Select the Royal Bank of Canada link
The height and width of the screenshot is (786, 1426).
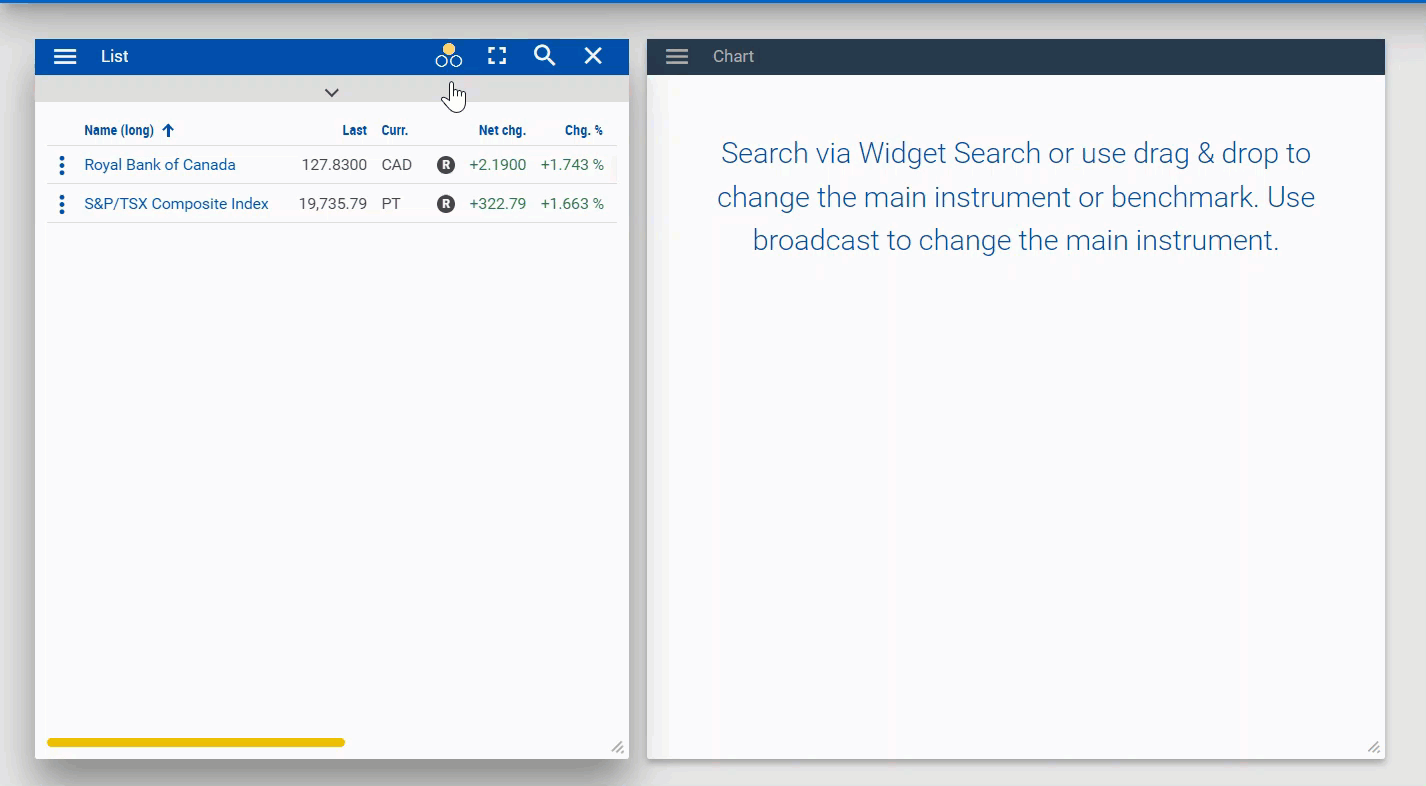[x=159, y=164]
